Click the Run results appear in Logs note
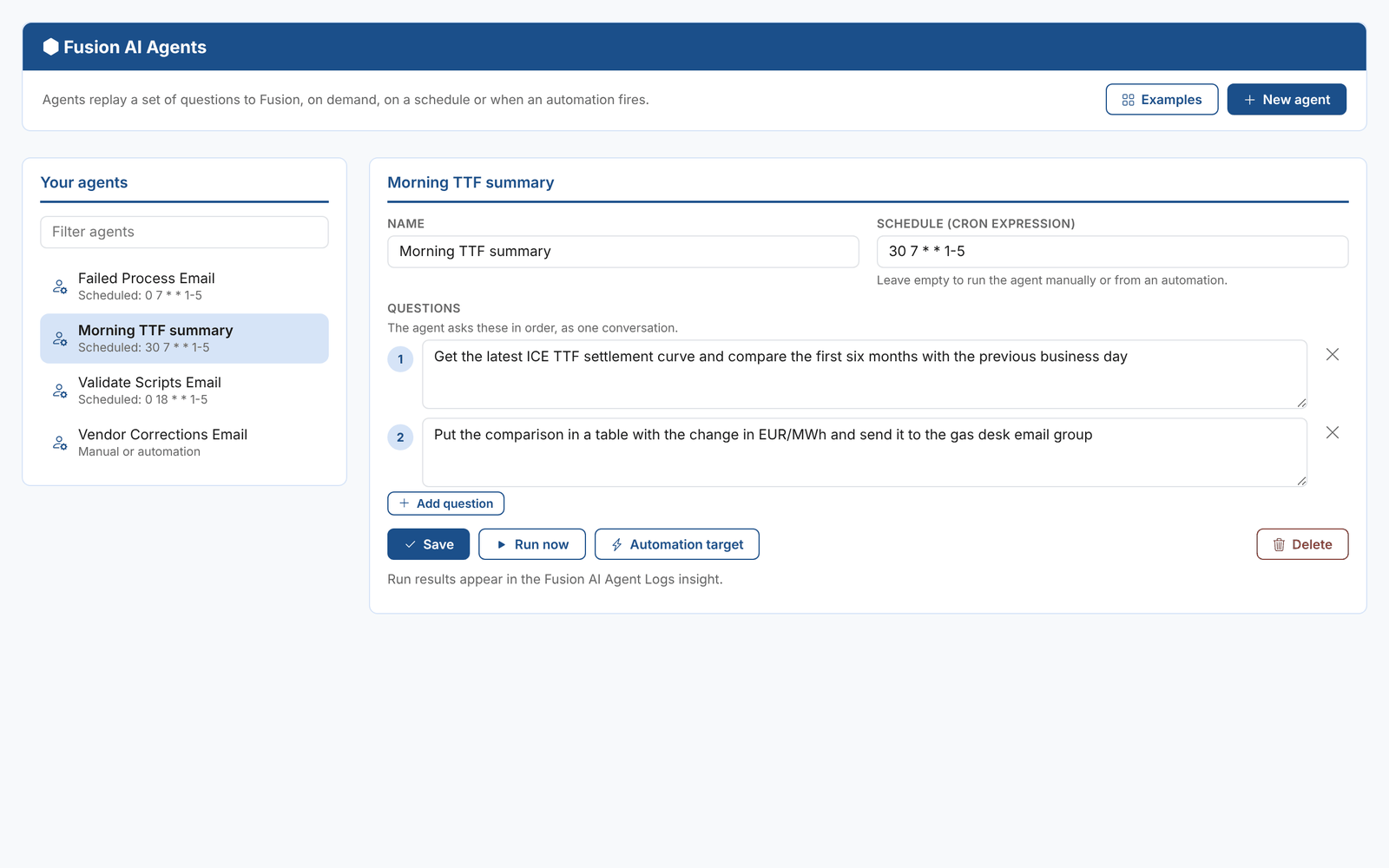The width and height of the screenshot is (1389, 868). pyautogui.click(x=555, y=579)
